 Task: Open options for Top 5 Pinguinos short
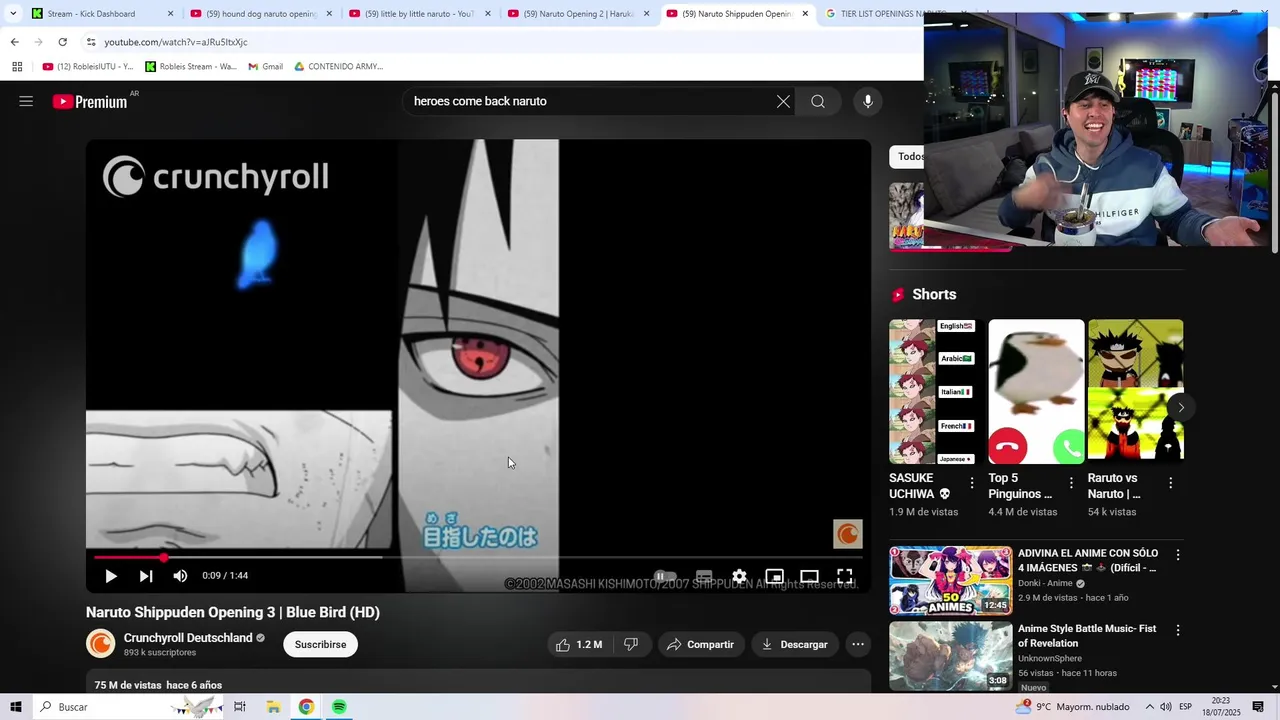pos(1071,483)
